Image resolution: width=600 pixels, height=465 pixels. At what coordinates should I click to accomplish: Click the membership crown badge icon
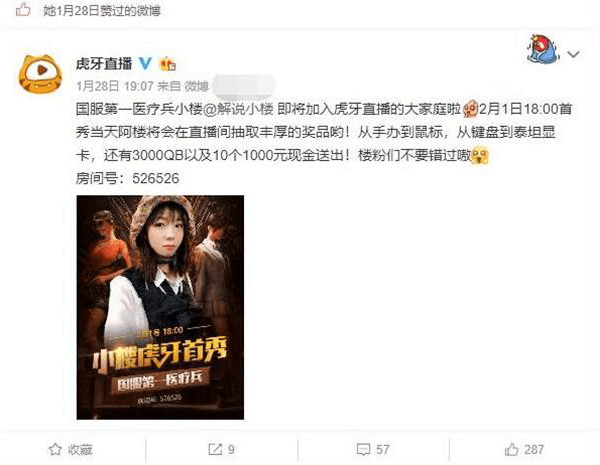[x=168, y=64]
